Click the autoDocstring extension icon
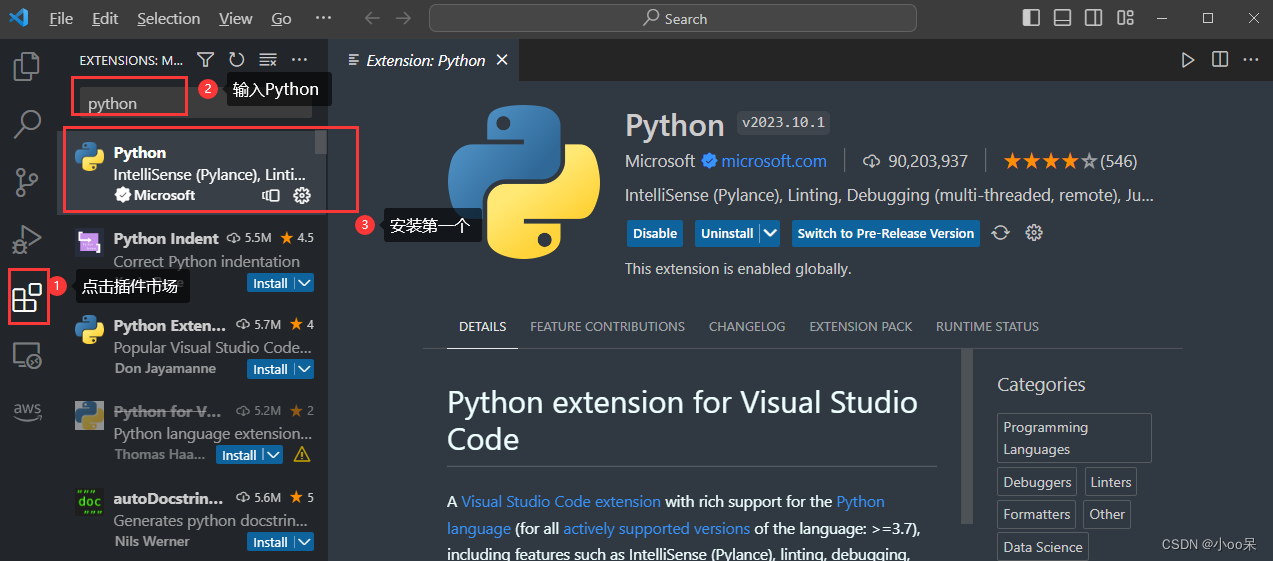The image size is (1273, 561). (x=90, y=502)
